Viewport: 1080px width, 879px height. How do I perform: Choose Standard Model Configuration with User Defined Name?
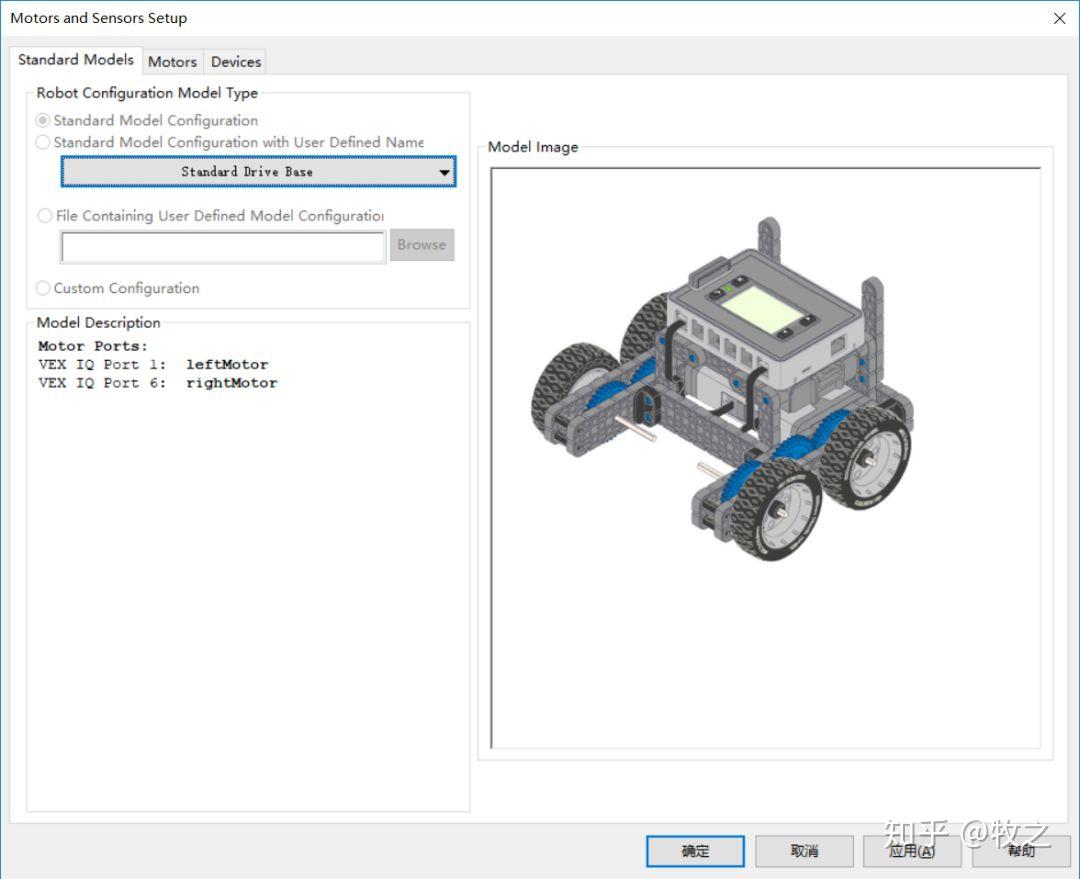tap(43, 143)
